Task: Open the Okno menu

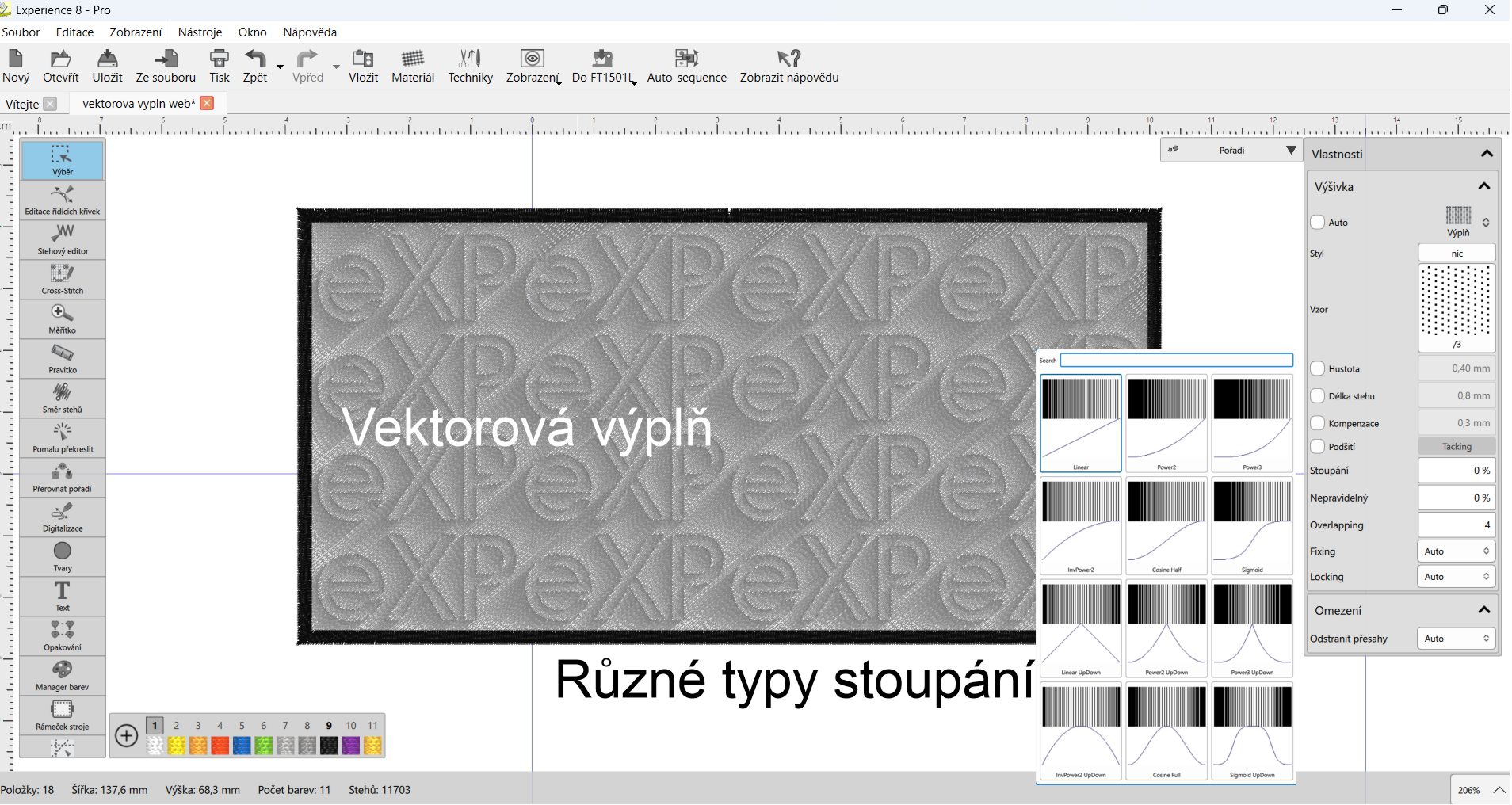Action: point(252,32)
